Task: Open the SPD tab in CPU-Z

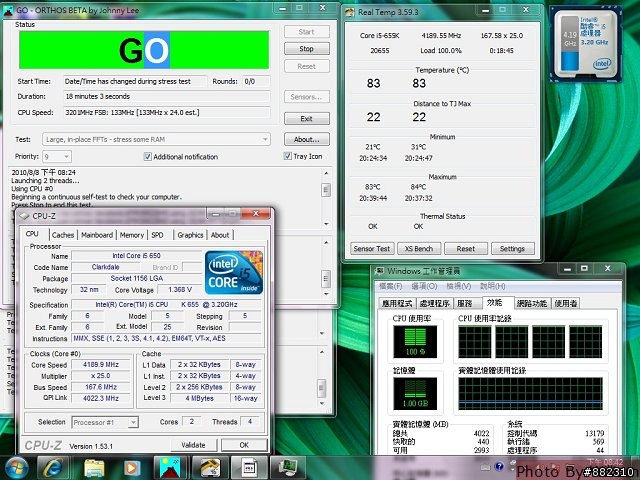Action: [x=157, y=235]
